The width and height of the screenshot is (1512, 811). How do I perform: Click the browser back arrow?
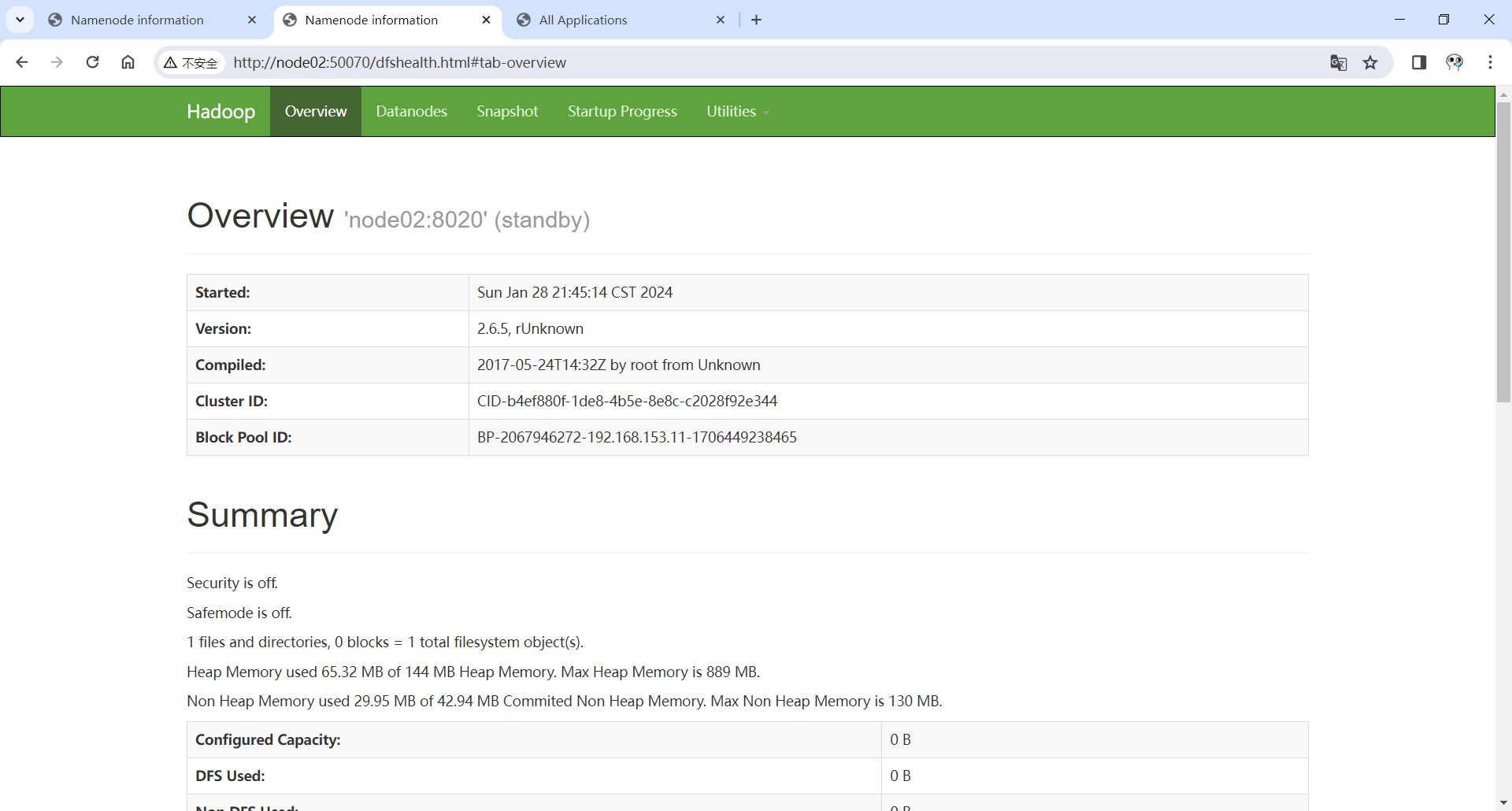(22, 62)
